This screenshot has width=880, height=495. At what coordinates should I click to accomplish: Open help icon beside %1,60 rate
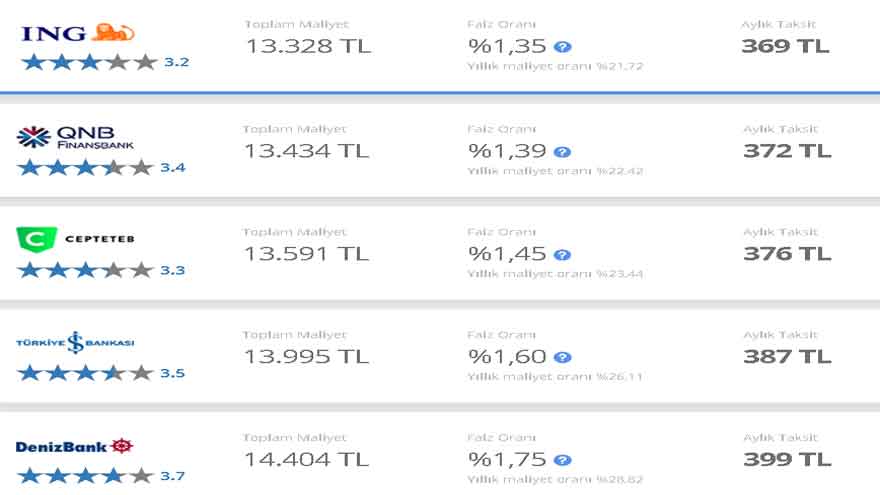pyautogui.click(x=563, y=357)
